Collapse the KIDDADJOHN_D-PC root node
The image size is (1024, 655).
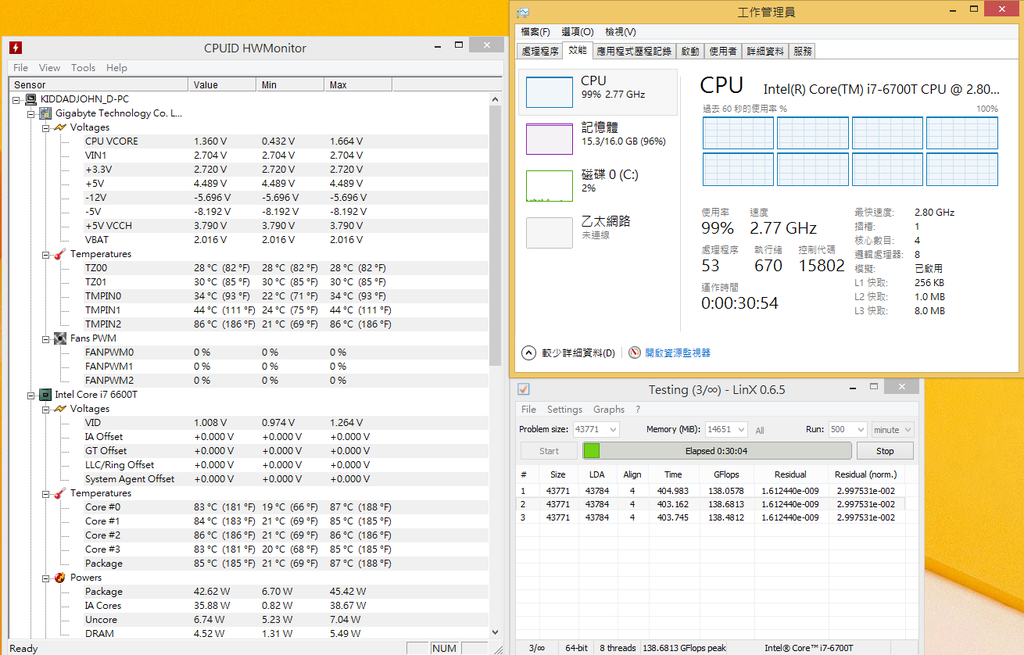point(16,100)
